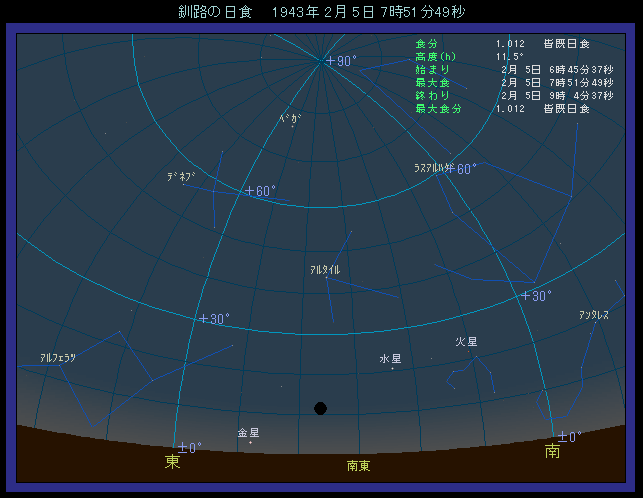Select the 火星 (Mars) marker
This screenshot has width=643, height=498.
point(466,342)
